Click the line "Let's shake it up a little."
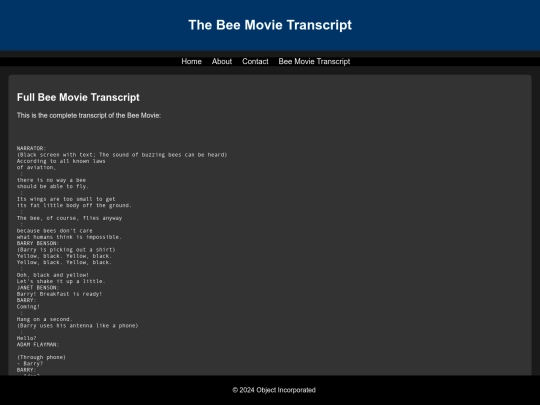The height and width of the screenshot is (405, 540). pyautogui.click(x=61, y=281)
